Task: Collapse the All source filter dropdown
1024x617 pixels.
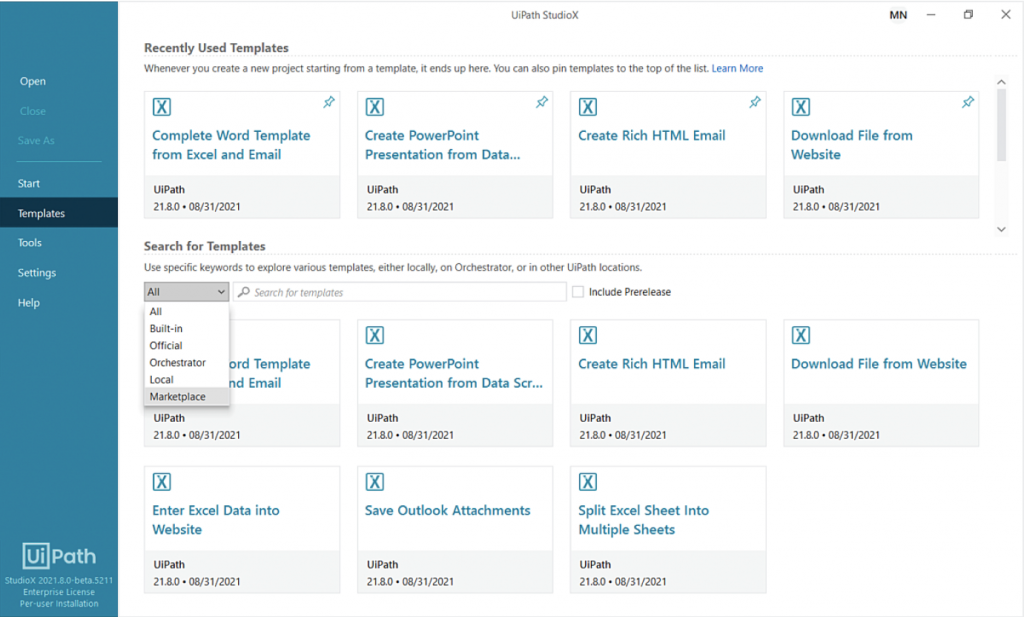Action: (186, 292)
